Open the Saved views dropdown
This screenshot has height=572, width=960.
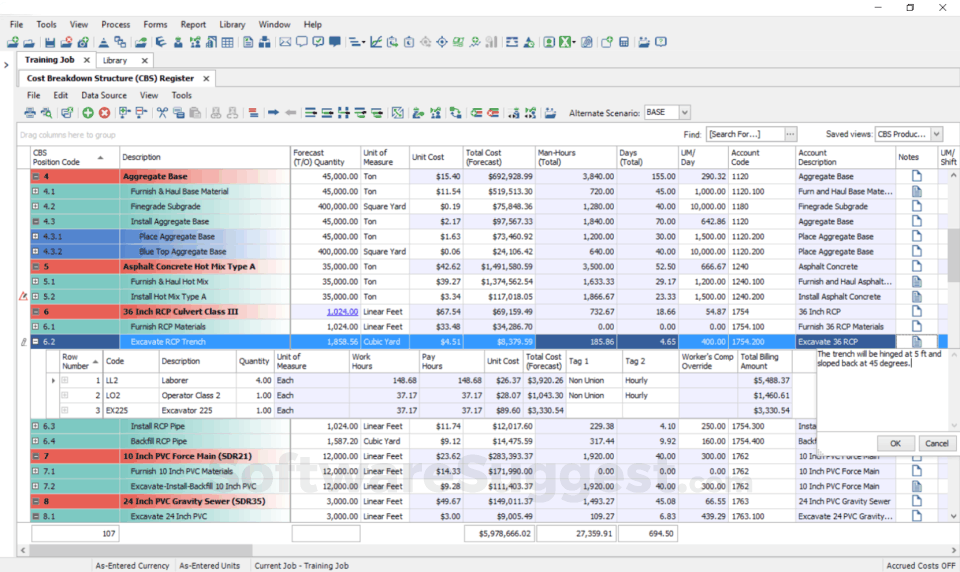tap(936, 134)
